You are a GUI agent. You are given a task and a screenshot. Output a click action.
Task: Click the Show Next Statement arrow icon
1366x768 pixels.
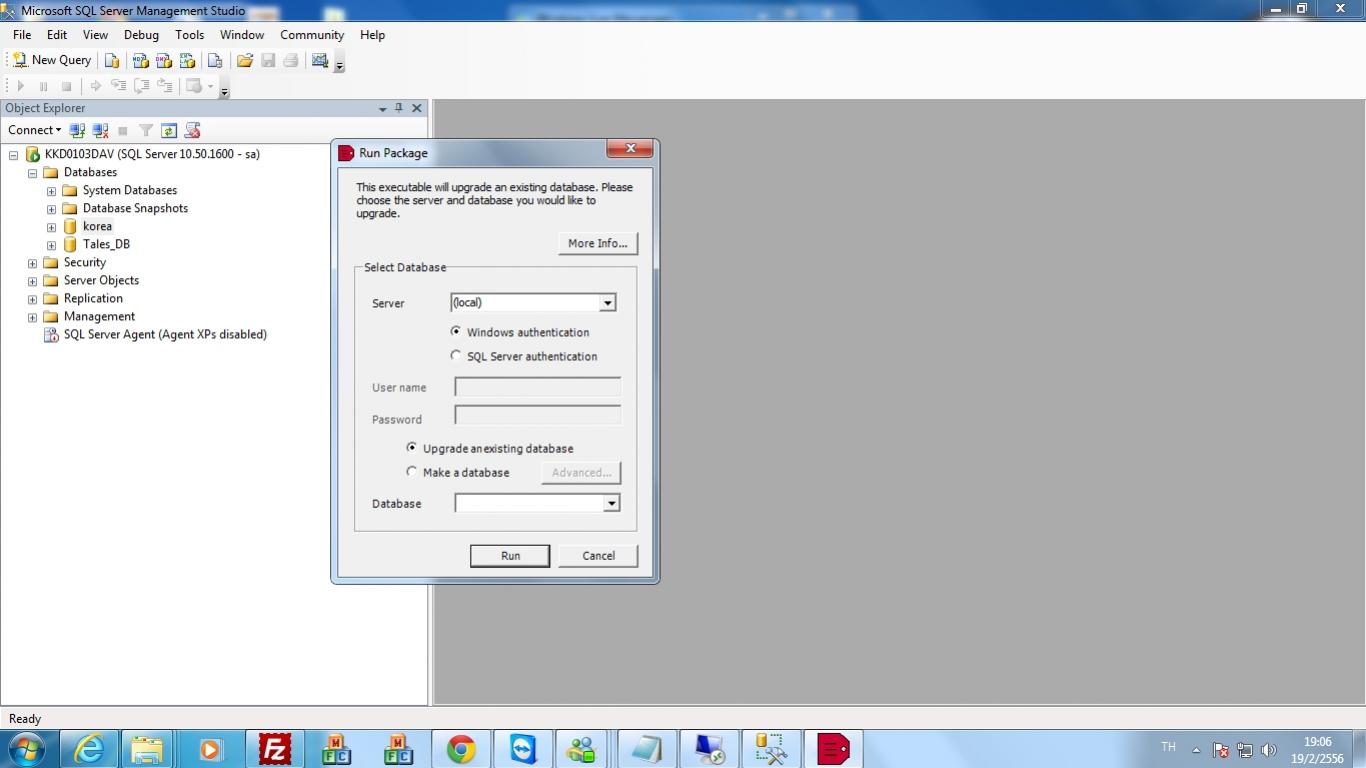(x=96, y=86)
